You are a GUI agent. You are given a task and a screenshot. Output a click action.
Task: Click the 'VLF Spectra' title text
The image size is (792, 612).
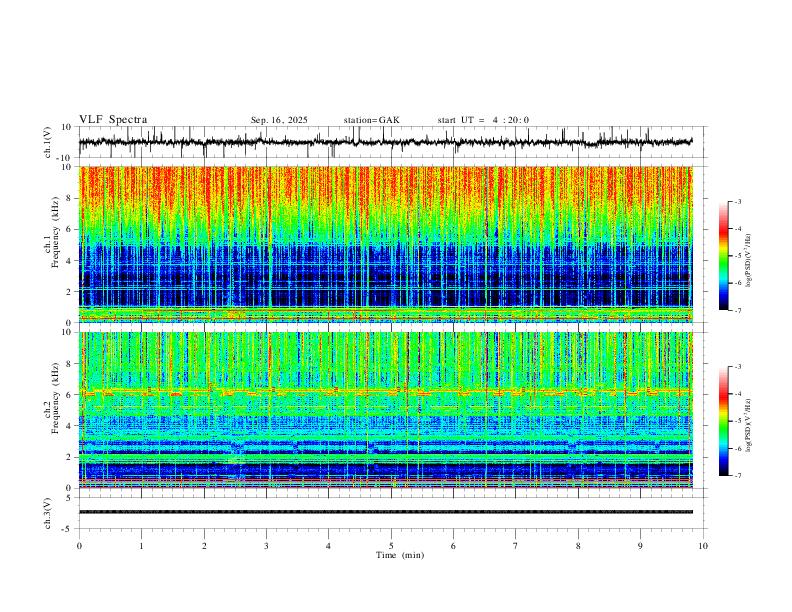(x=113, y=120)
